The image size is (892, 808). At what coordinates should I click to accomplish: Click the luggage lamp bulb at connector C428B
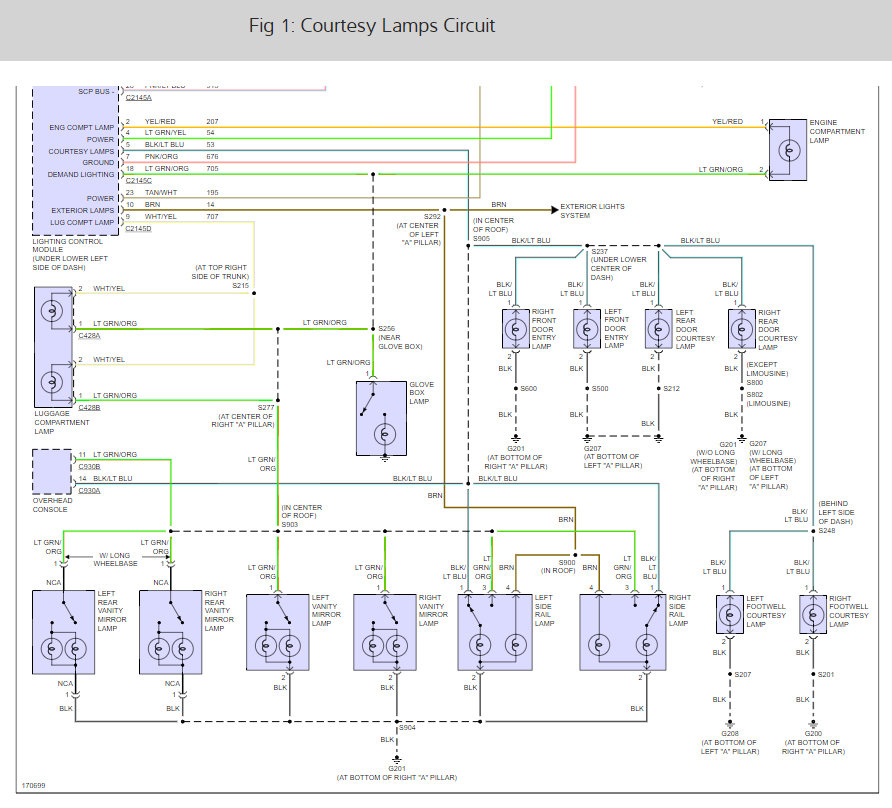(52, 382)
